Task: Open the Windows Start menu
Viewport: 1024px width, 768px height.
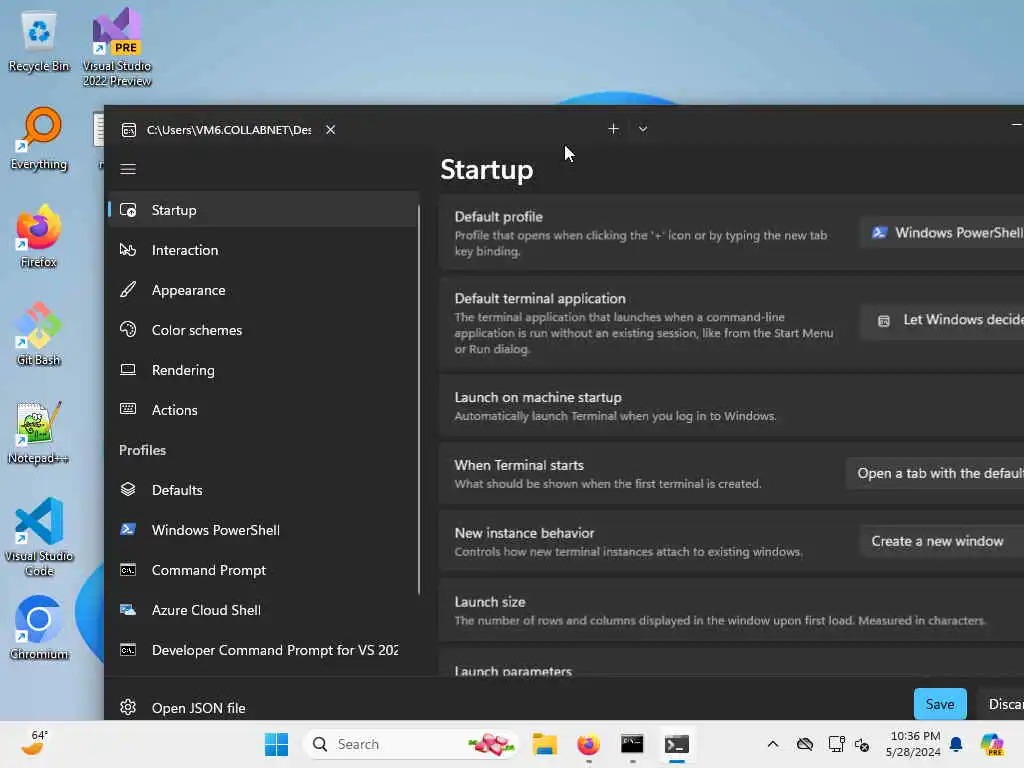Action: [x=276, y=744]
